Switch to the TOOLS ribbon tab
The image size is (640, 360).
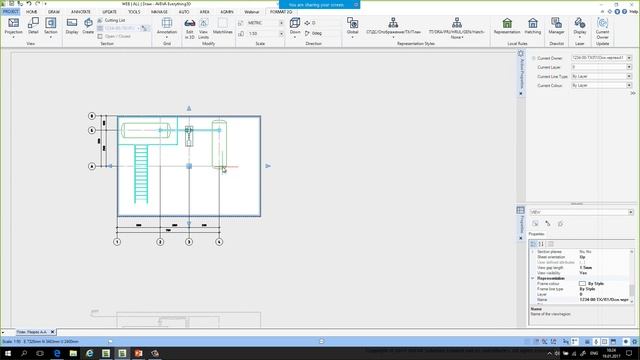click(134, 12)
